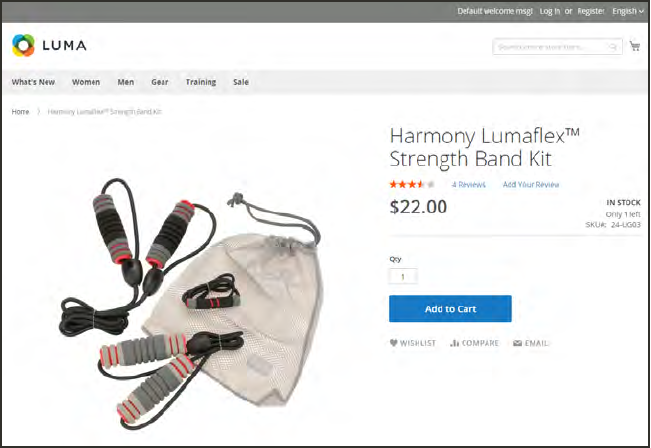Go to What's New page

(x=33, y=82)
